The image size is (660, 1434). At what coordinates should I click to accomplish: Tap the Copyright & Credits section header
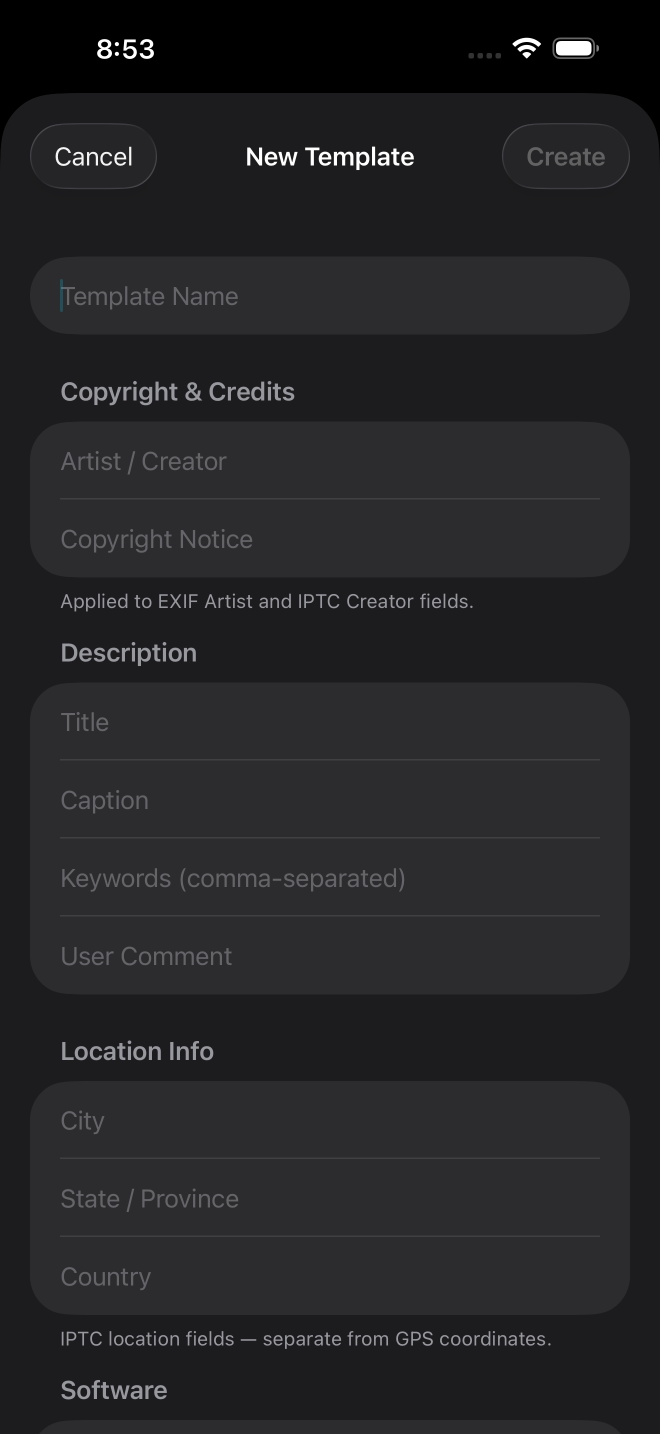pos(177,391)
